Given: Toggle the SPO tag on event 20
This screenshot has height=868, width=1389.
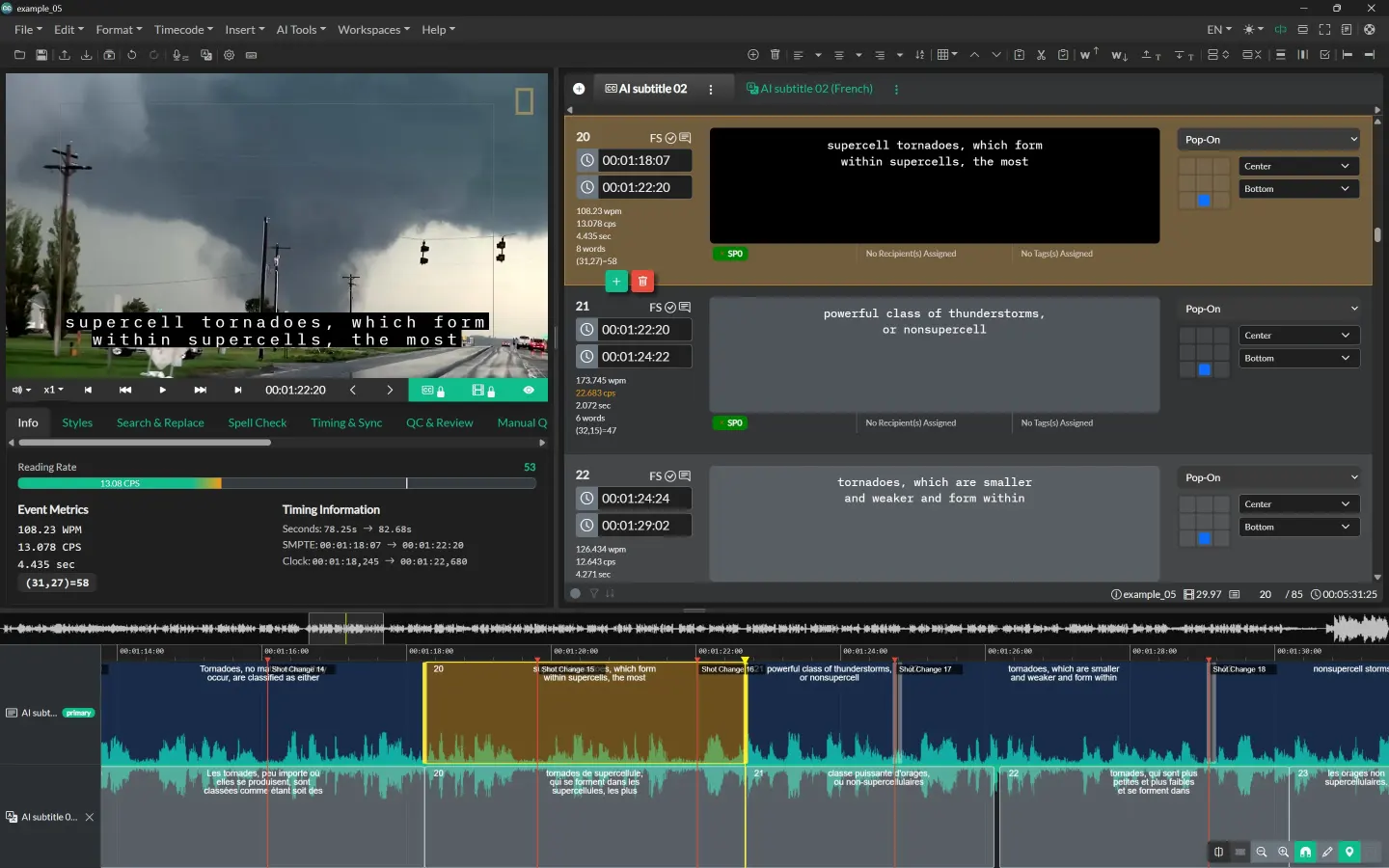Looking at the screenshot, I should (x=730, y=254).
